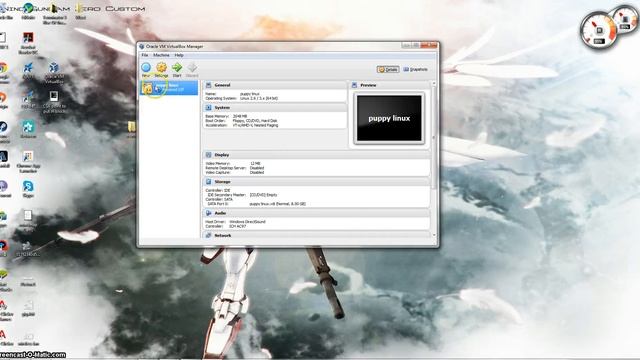The height and width of the screenshot is (360, 640).
Task: Click the 'Linux 2.6 / 3.x (64 bit)' operating system value
Action: [x=259, y=98]
